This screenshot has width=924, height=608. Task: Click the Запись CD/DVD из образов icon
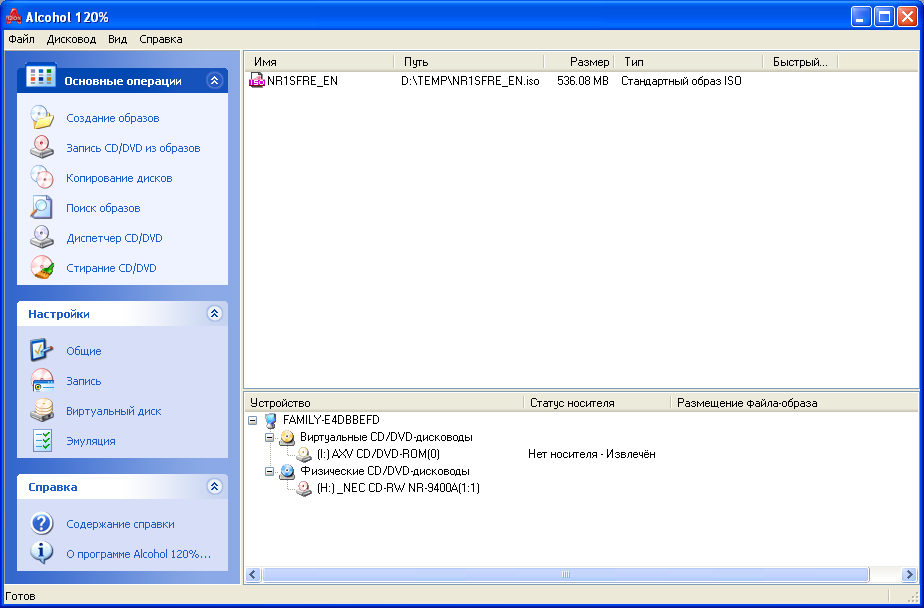click(42, 148)
